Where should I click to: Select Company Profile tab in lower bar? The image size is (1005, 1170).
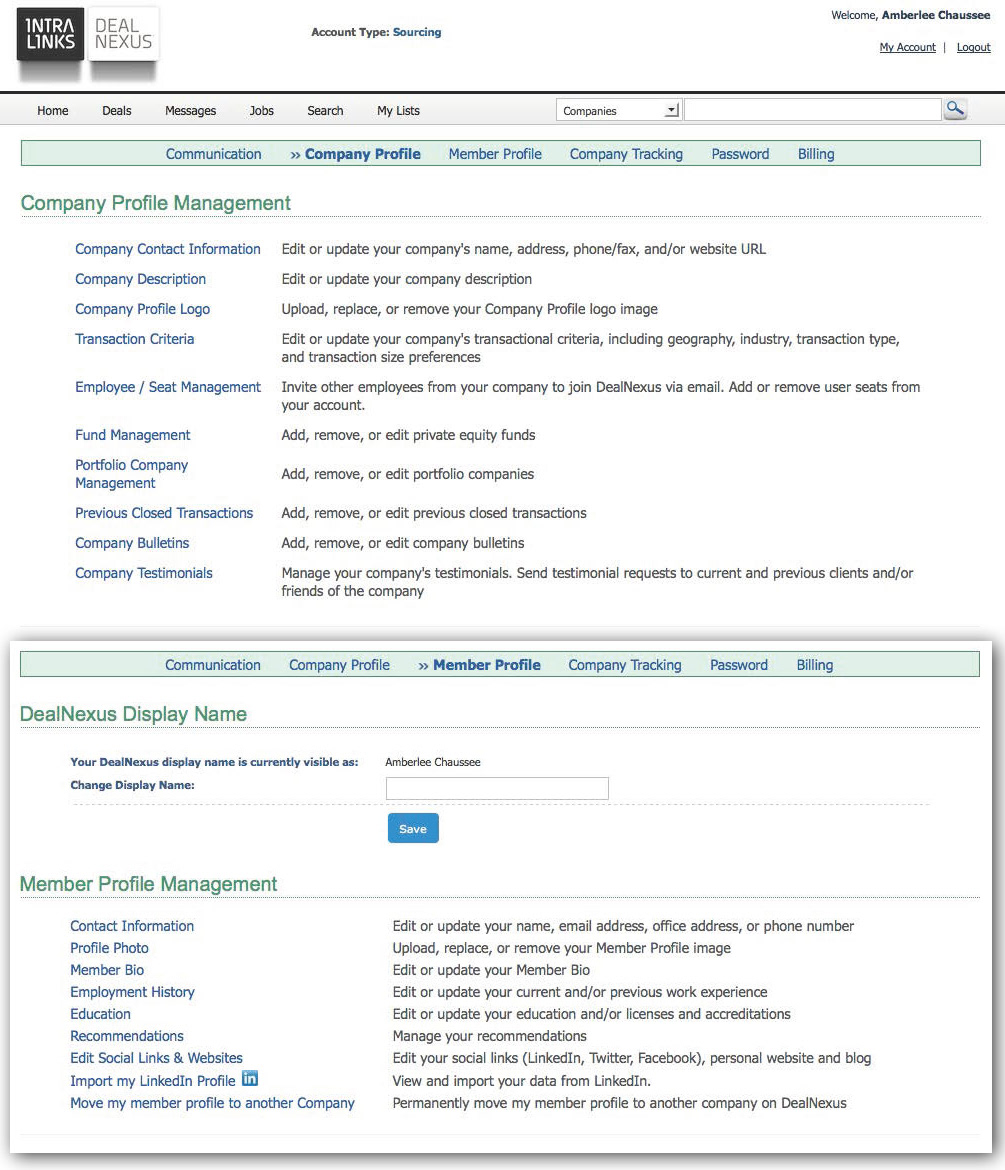tap(339, 665)
